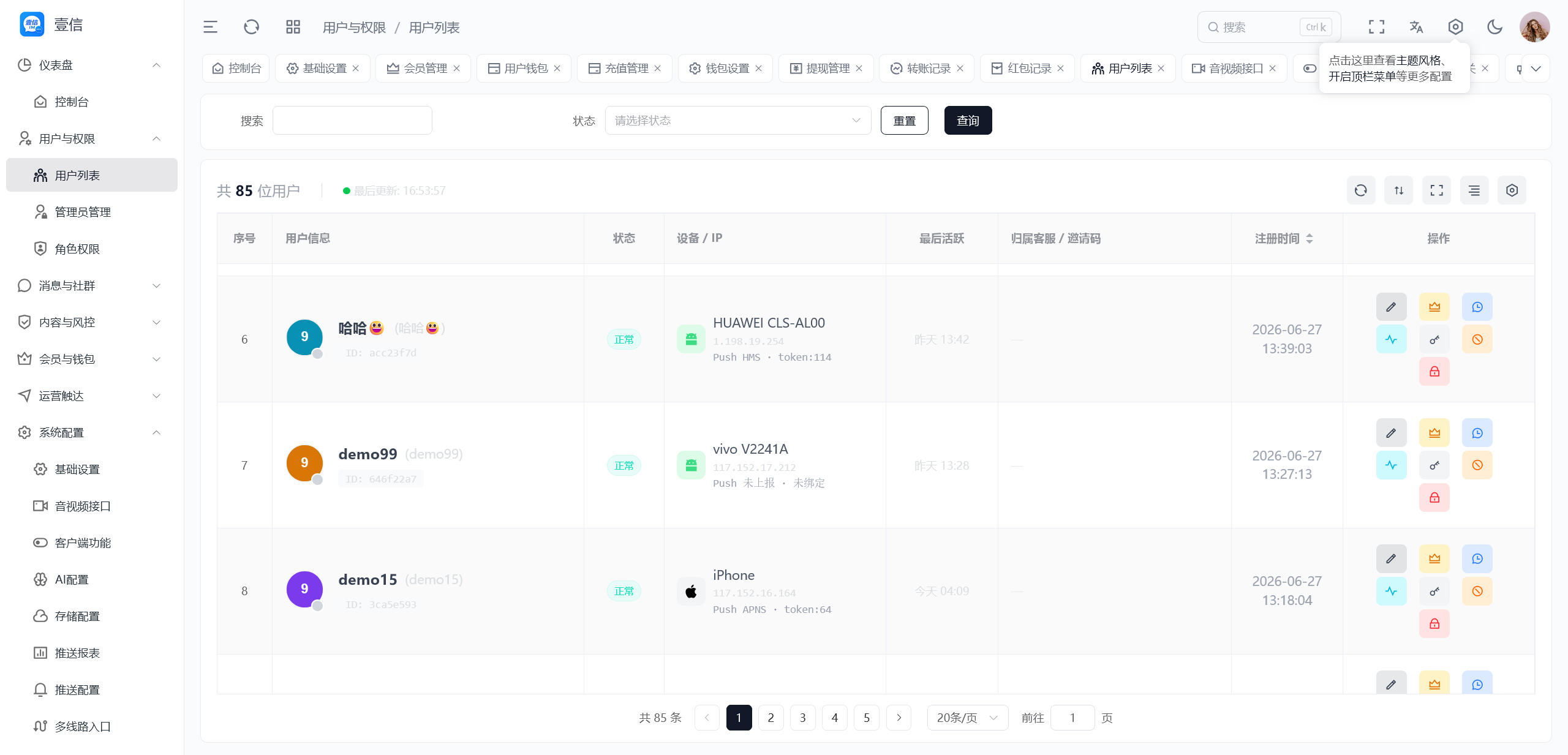1568x755 pixels.
Task: Expand the 会员与钱包 sidebar group
Action: point(92,359)
